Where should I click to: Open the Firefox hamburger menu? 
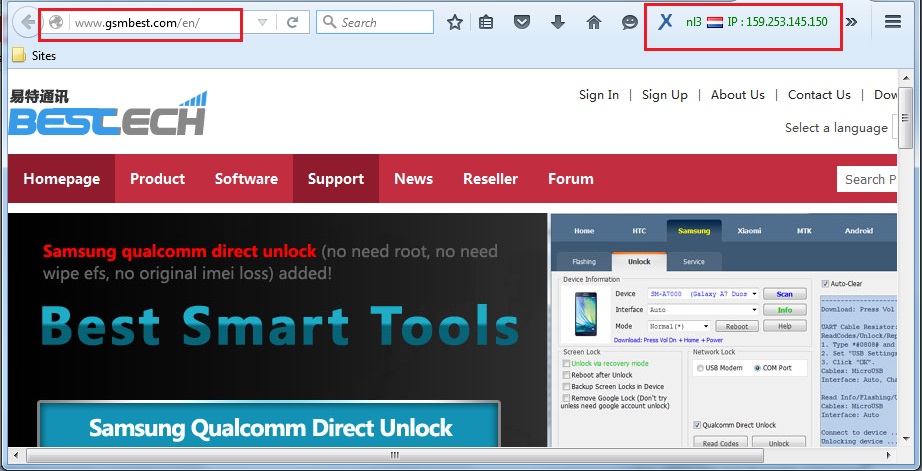[x=893, y=22]
